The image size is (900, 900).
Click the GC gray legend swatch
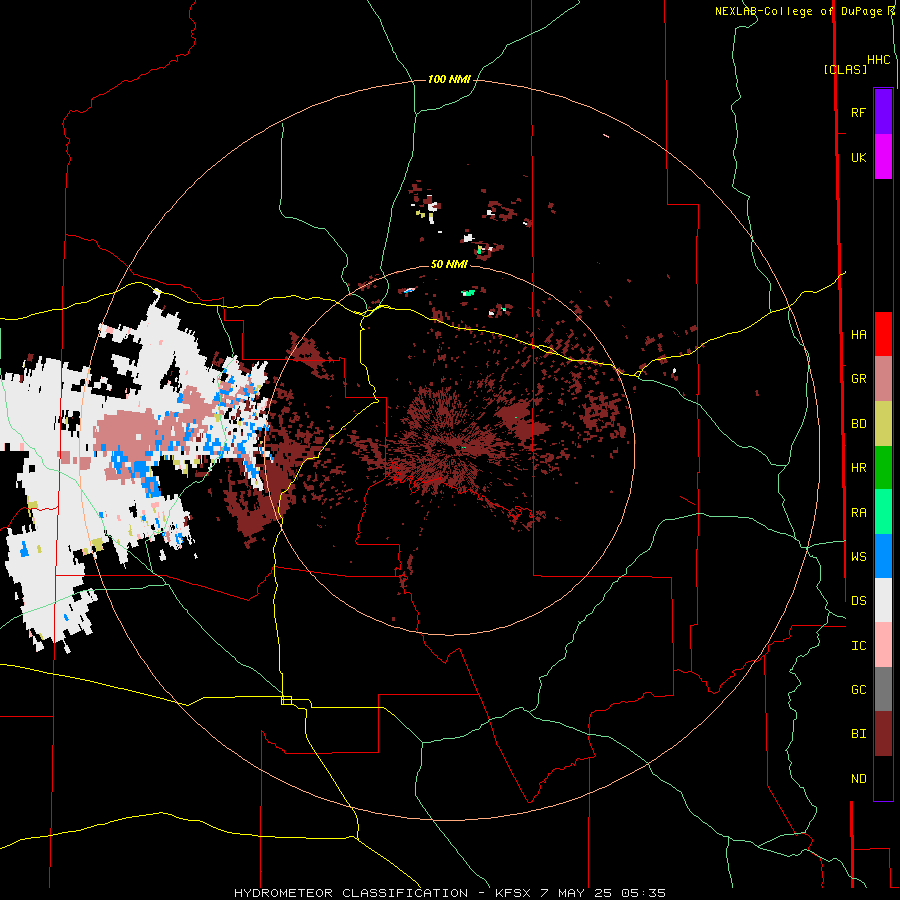(x=883, y=689)
